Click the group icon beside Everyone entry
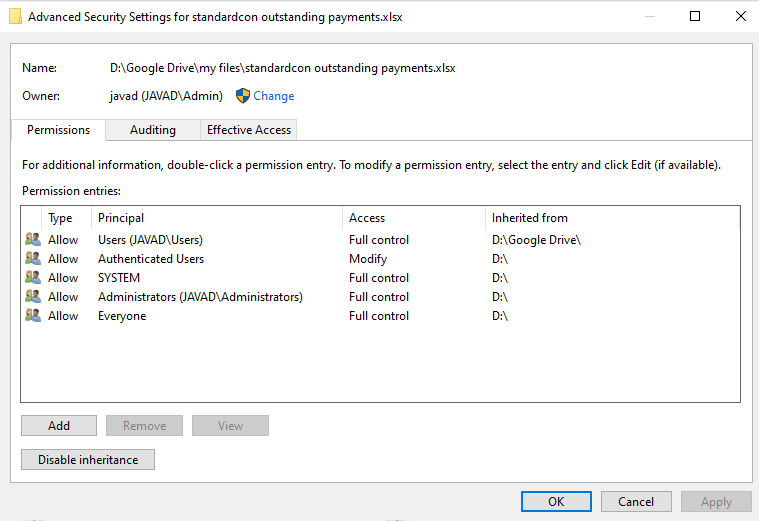The width and height of the screenshot is (759, 521). [33, 315]
